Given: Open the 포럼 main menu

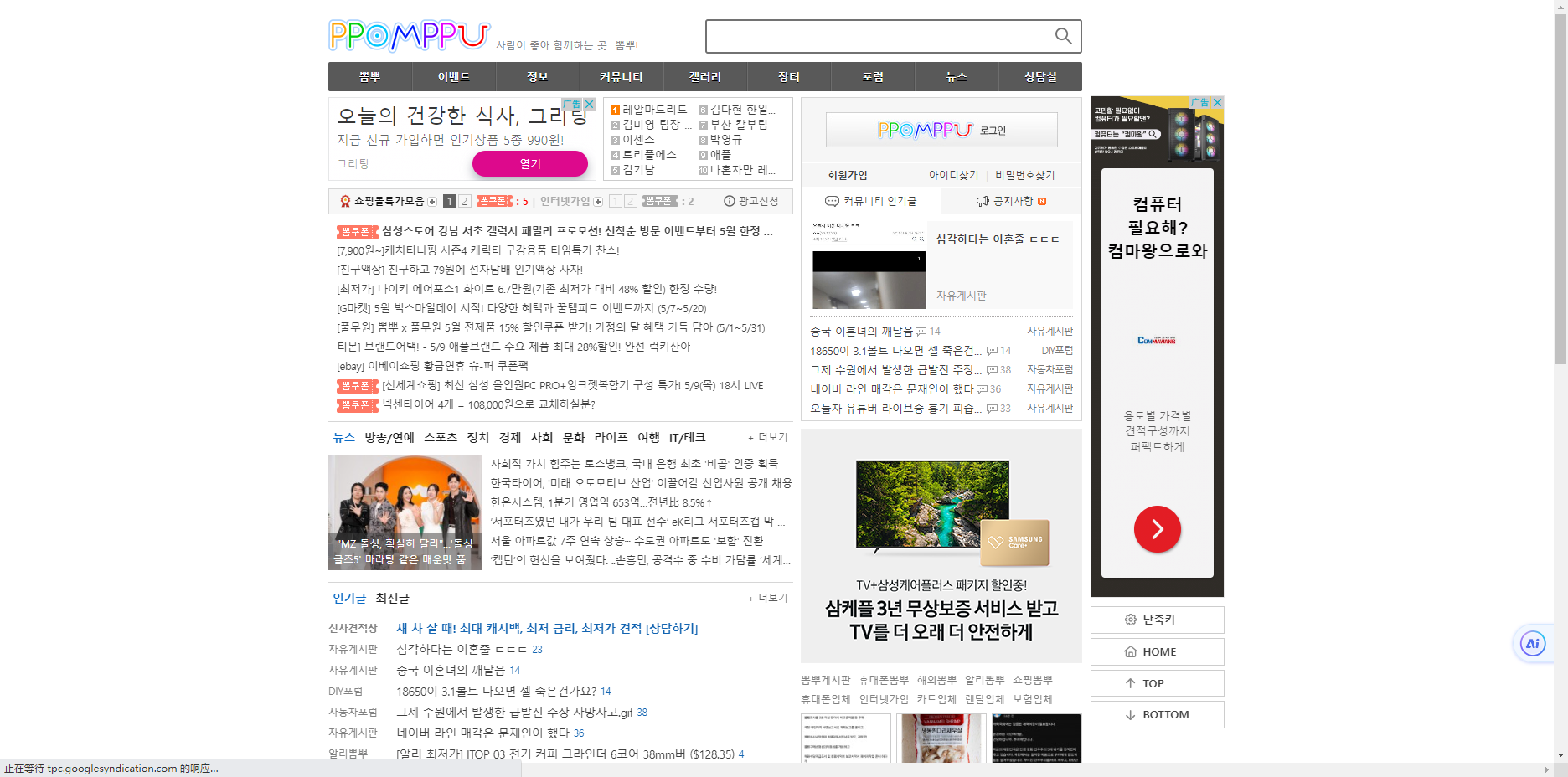Looking at the screenshot, I should [873, 77].
